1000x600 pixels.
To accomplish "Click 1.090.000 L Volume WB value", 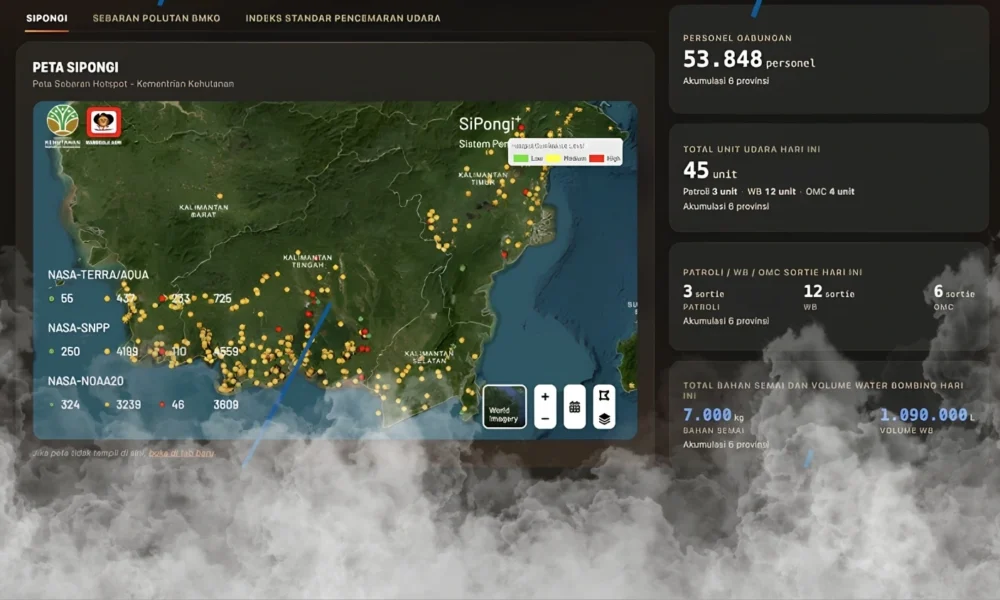I will 927,415.
